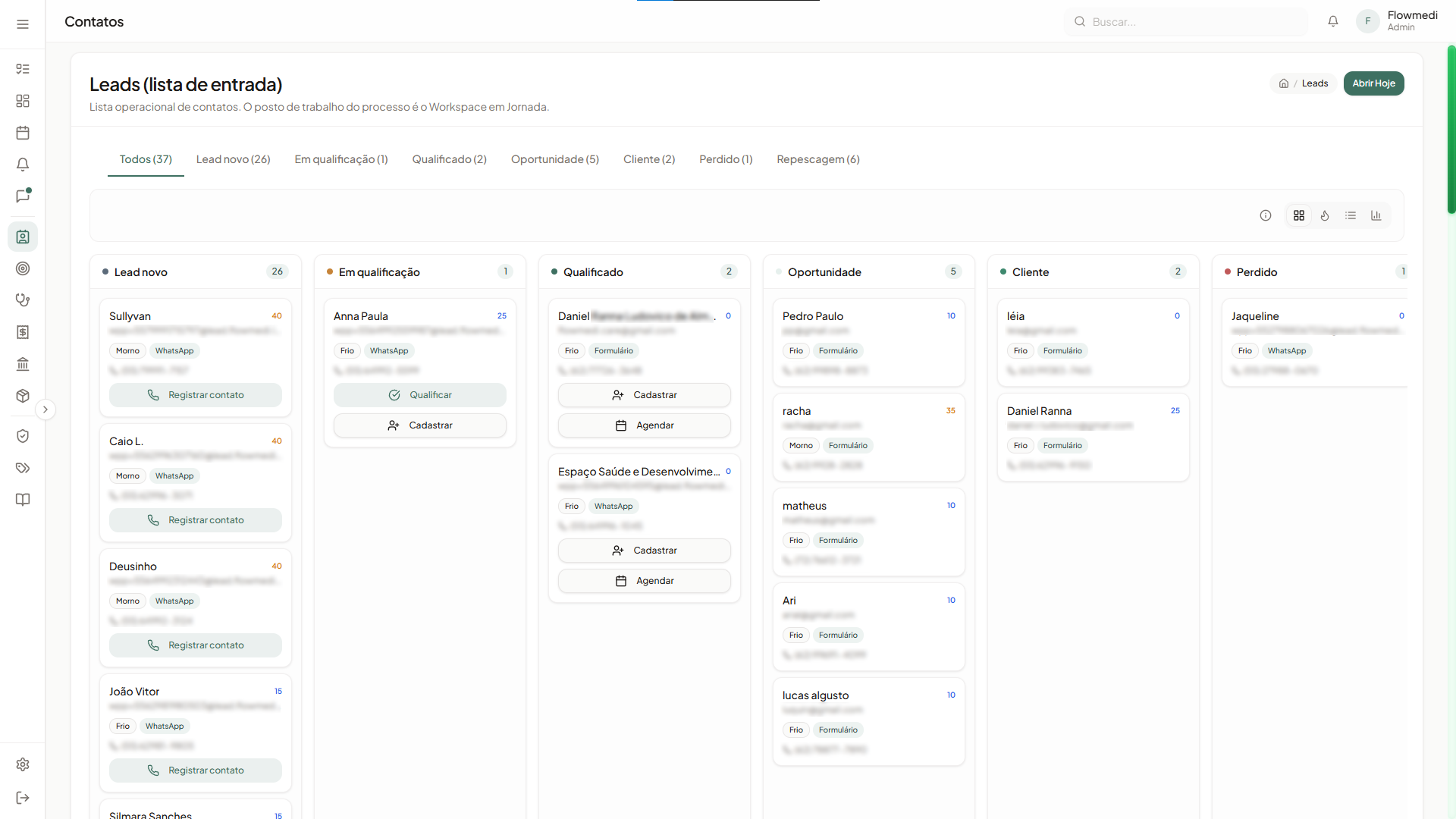1456x819 pixels.
Task: Click Agendar on Espaço Saúde card
Action: coord(645,581)
